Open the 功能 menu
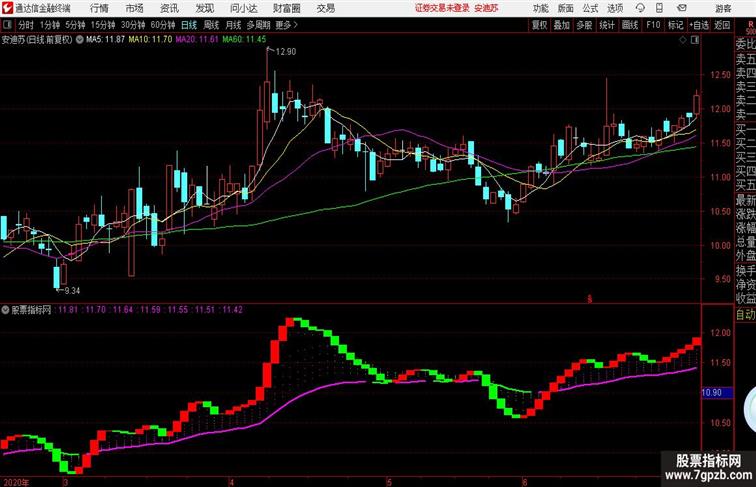This screenshot has height=487, width=756. 540,8
